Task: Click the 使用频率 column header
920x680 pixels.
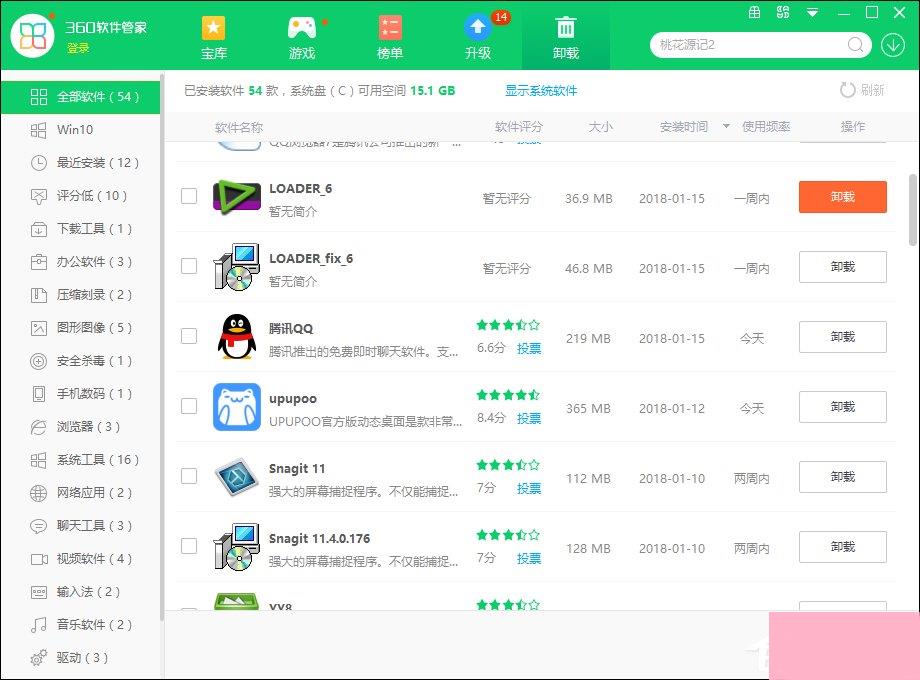Action: click(766, 127)
